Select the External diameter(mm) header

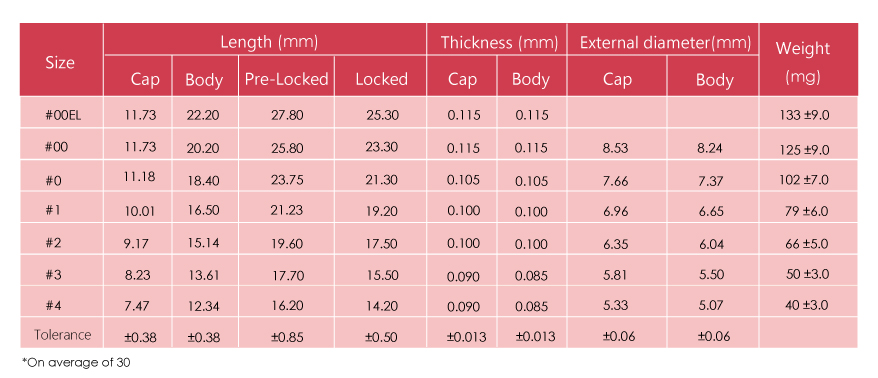(x=663, y=39)
